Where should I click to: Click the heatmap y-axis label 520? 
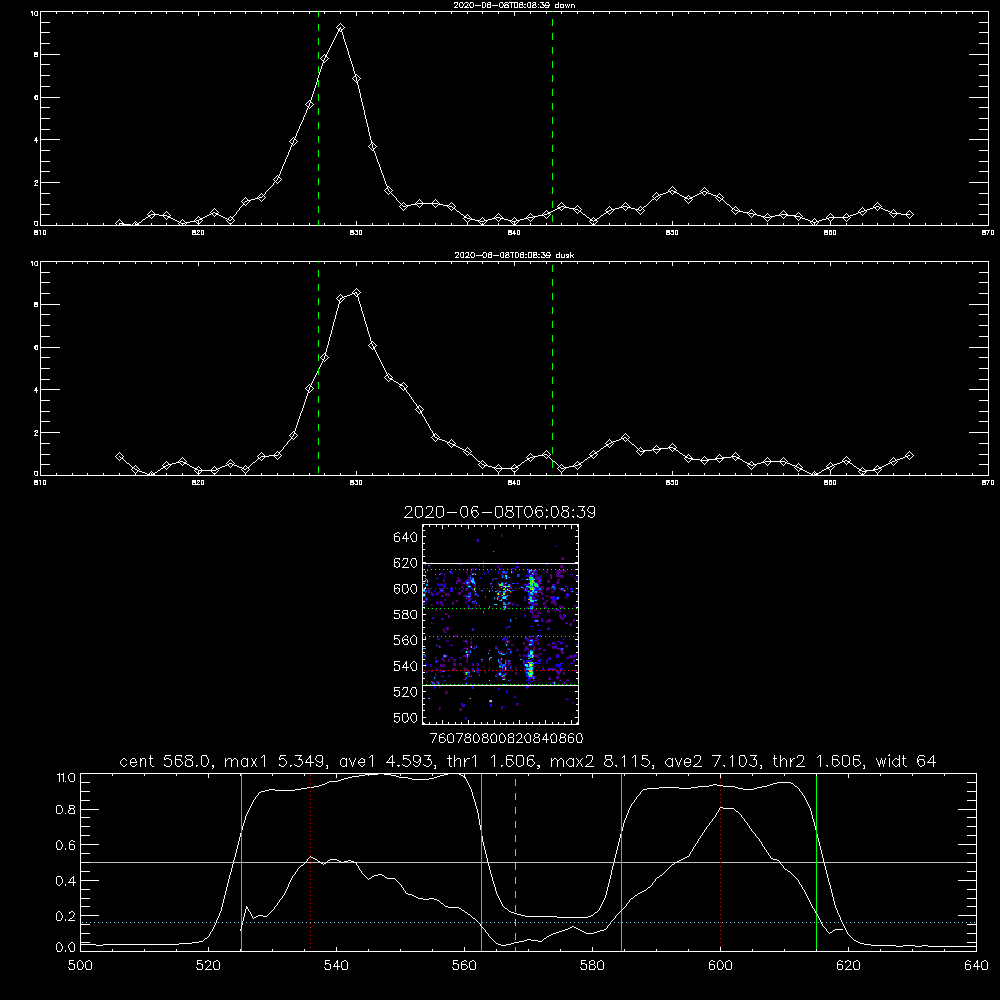coord(406,692)
